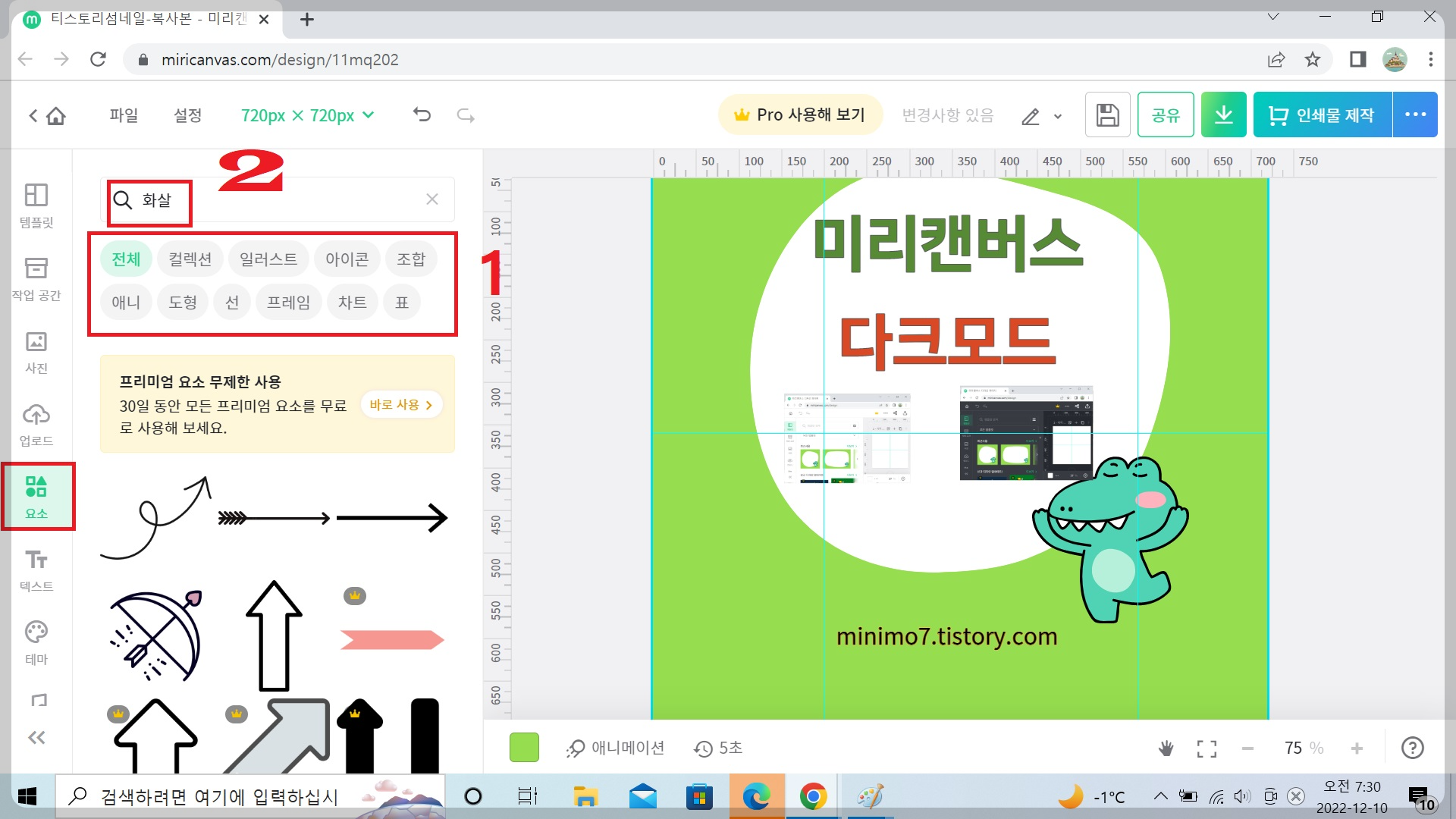Select the 도형 shapes filter chip

click(x=183, y=303)
